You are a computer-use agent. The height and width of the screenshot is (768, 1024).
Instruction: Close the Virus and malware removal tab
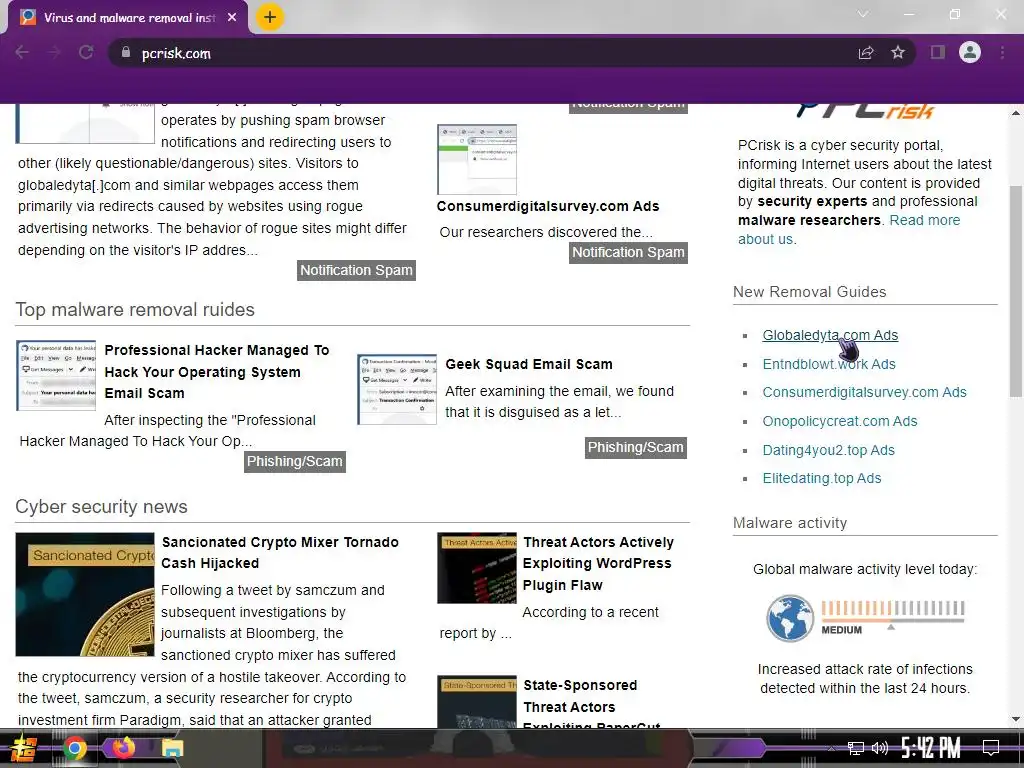(x=232, y=18)
